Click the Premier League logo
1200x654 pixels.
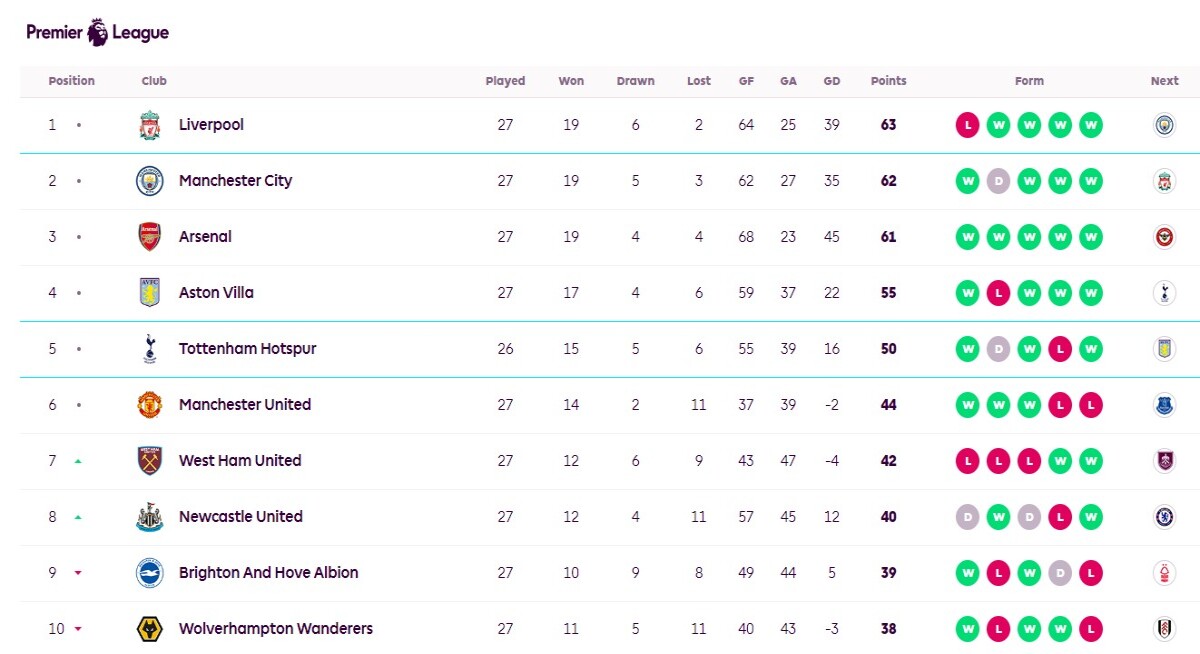tap(97, 32)
